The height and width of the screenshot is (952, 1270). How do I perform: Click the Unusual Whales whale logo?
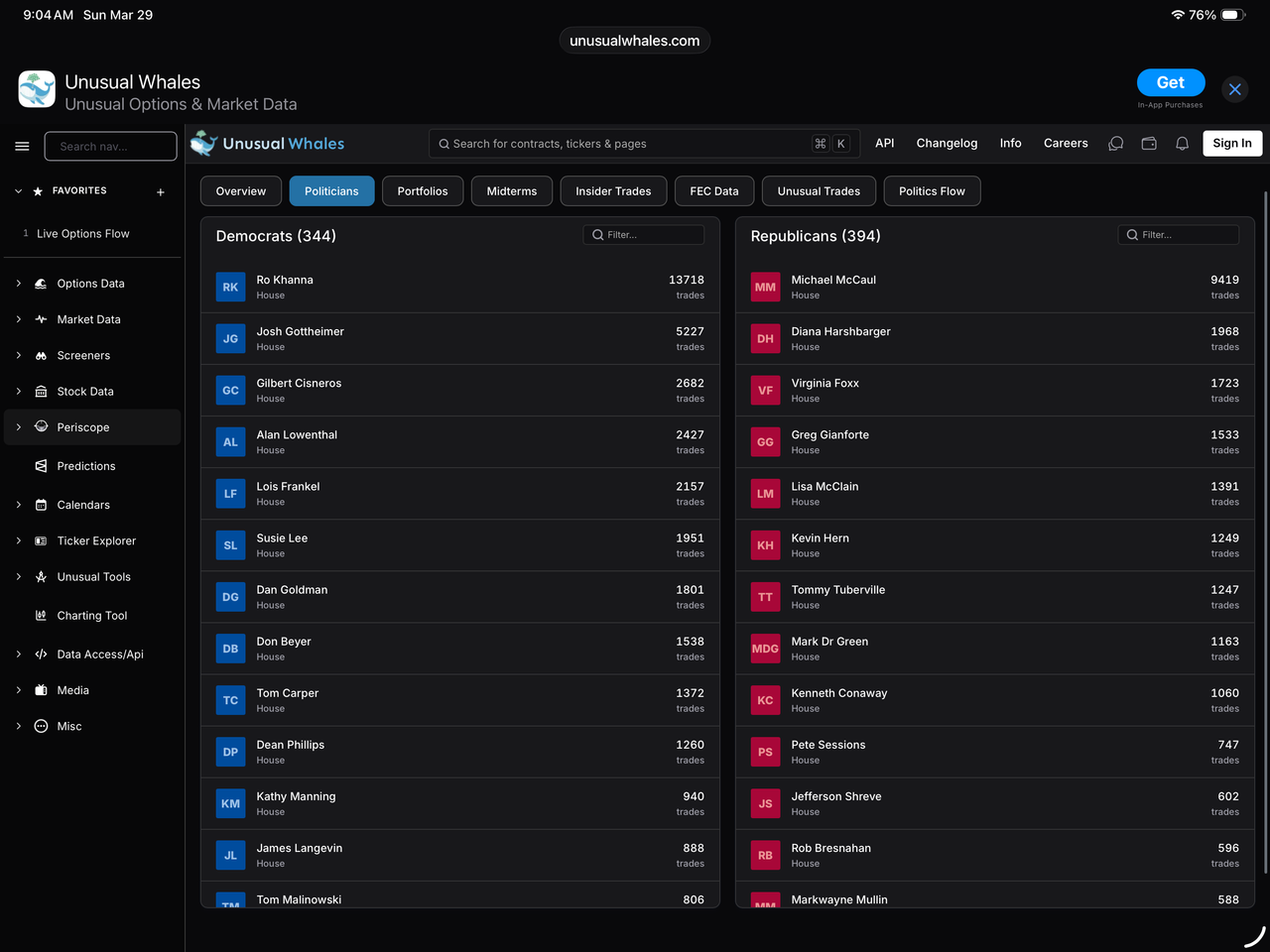203,144
